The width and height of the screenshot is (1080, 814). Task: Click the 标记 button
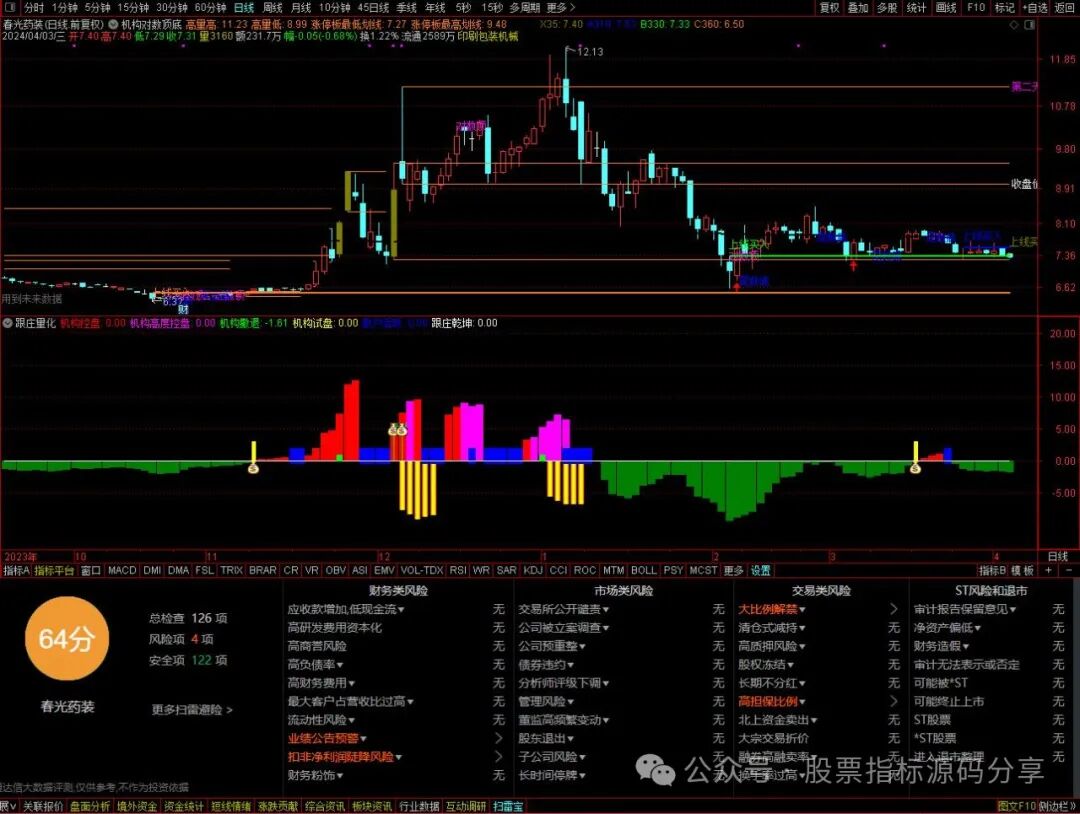click(1005, 8)
